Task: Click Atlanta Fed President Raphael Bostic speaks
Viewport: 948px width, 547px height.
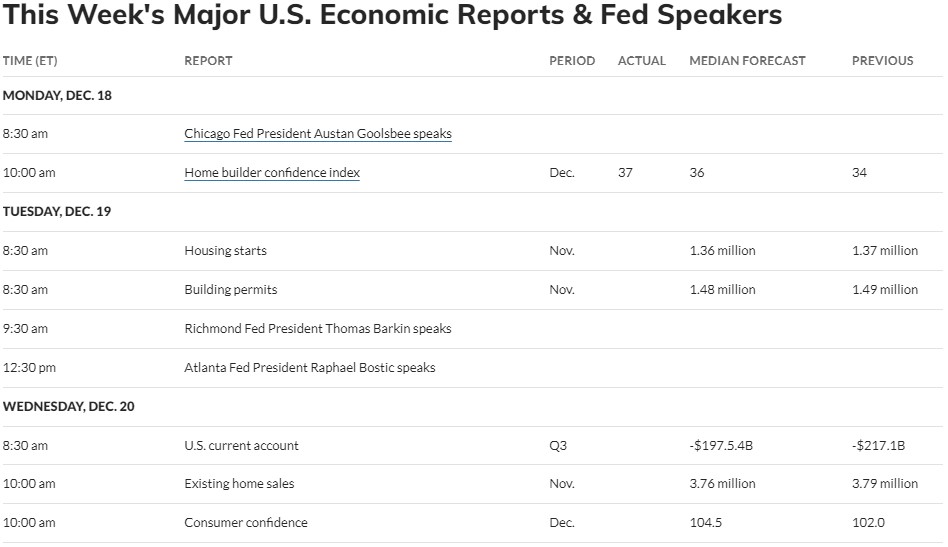Action: (x=310, y=367)
